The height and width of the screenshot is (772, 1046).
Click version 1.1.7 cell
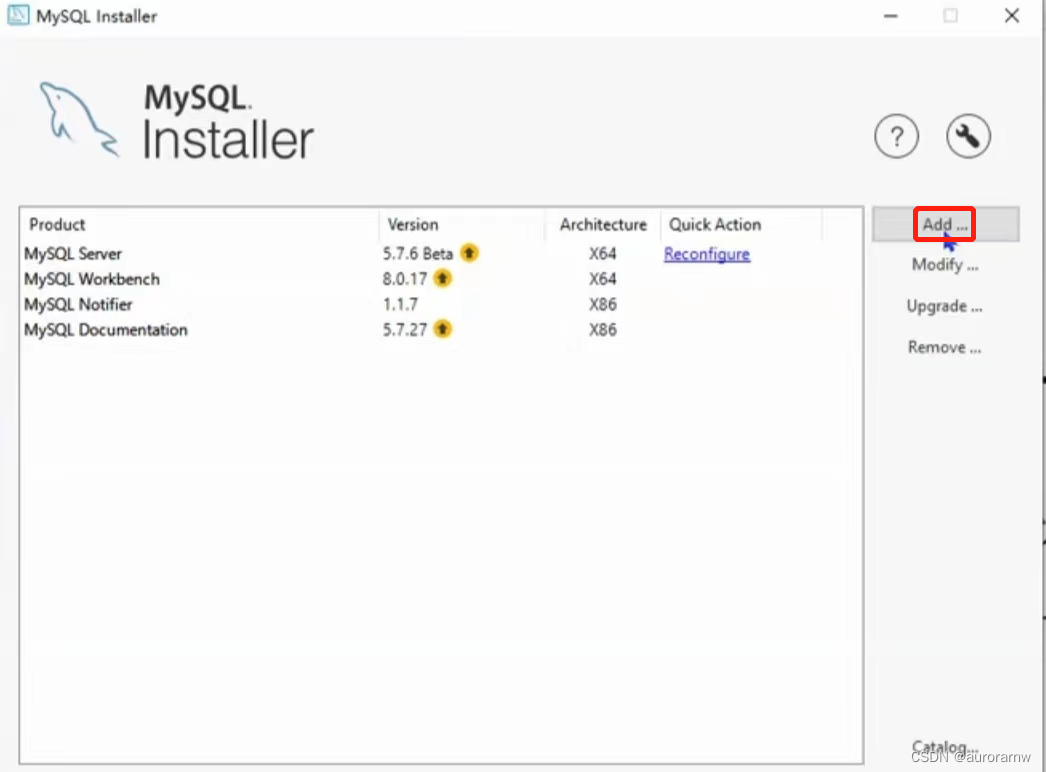[400, 304]
